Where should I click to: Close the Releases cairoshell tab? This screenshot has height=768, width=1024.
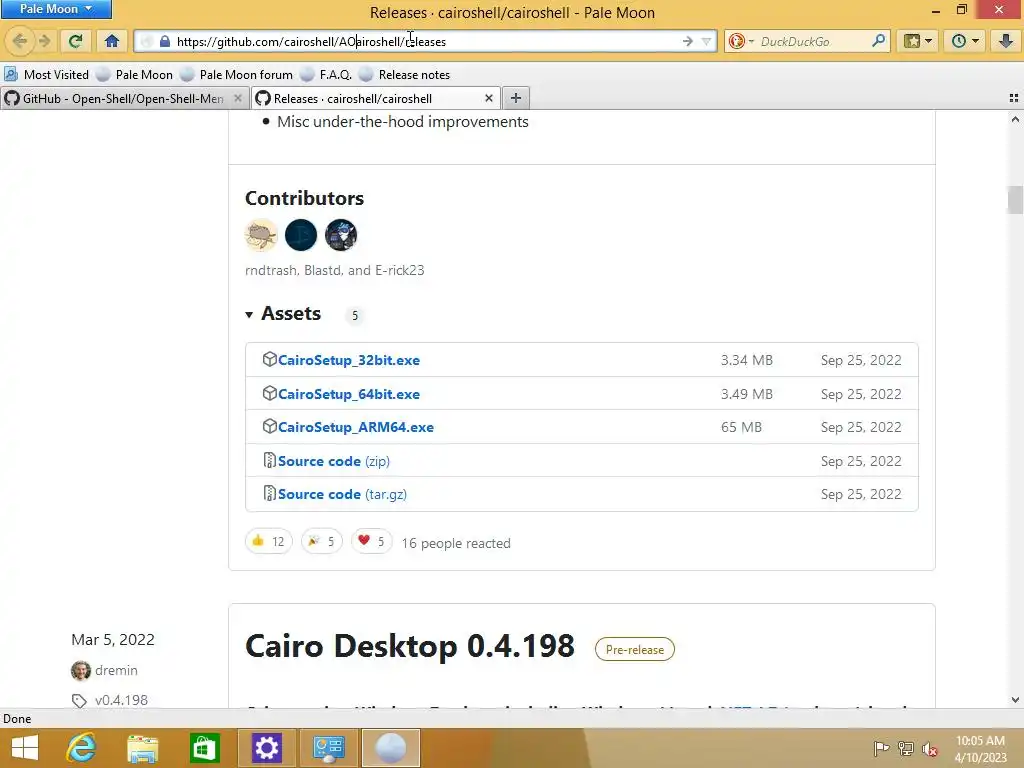pyautogui.click(x=488, y=98)
